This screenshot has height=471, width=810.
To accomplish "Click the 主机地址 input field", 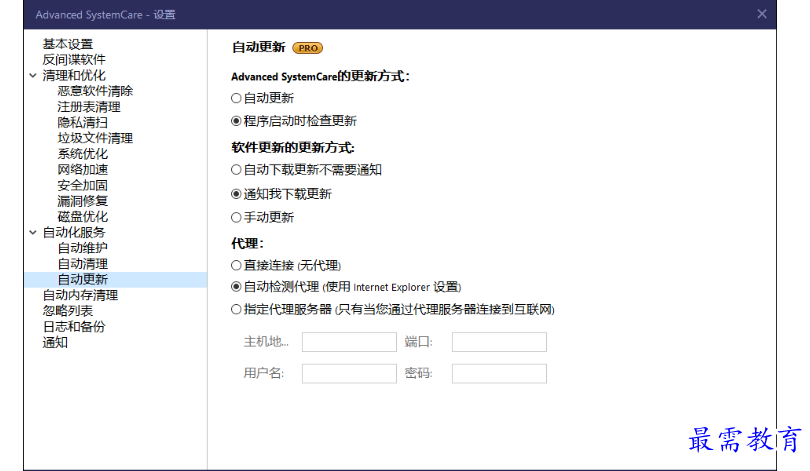I will (349, 342).
